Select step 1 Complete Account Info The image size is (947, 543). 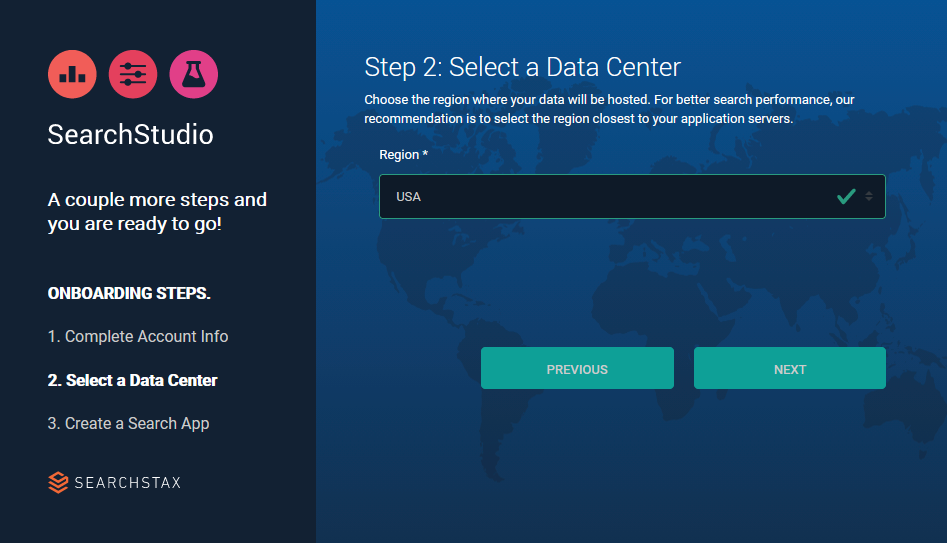pyautogui.click(x=138, y=336)
